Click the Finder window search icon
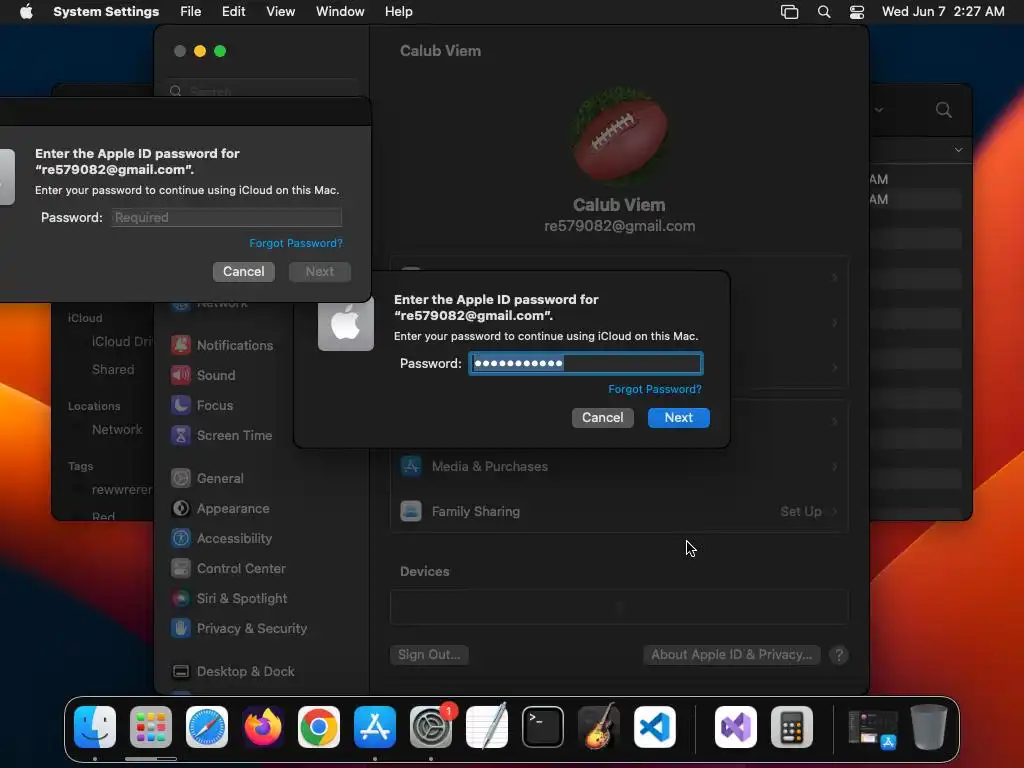Image resolution: width=1024 pixels, height=768 pixels. click(x=943, y=110)
